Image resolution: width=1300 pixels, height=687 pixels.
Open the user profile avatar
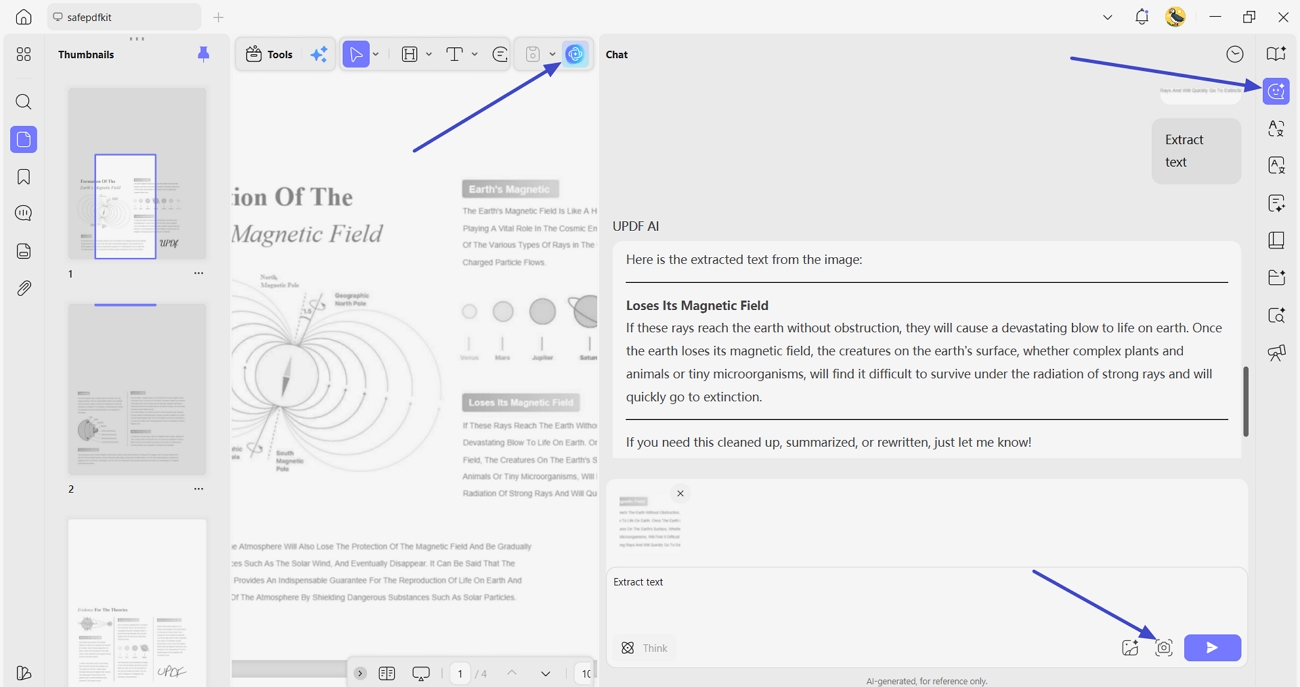tap(1176, 17)
